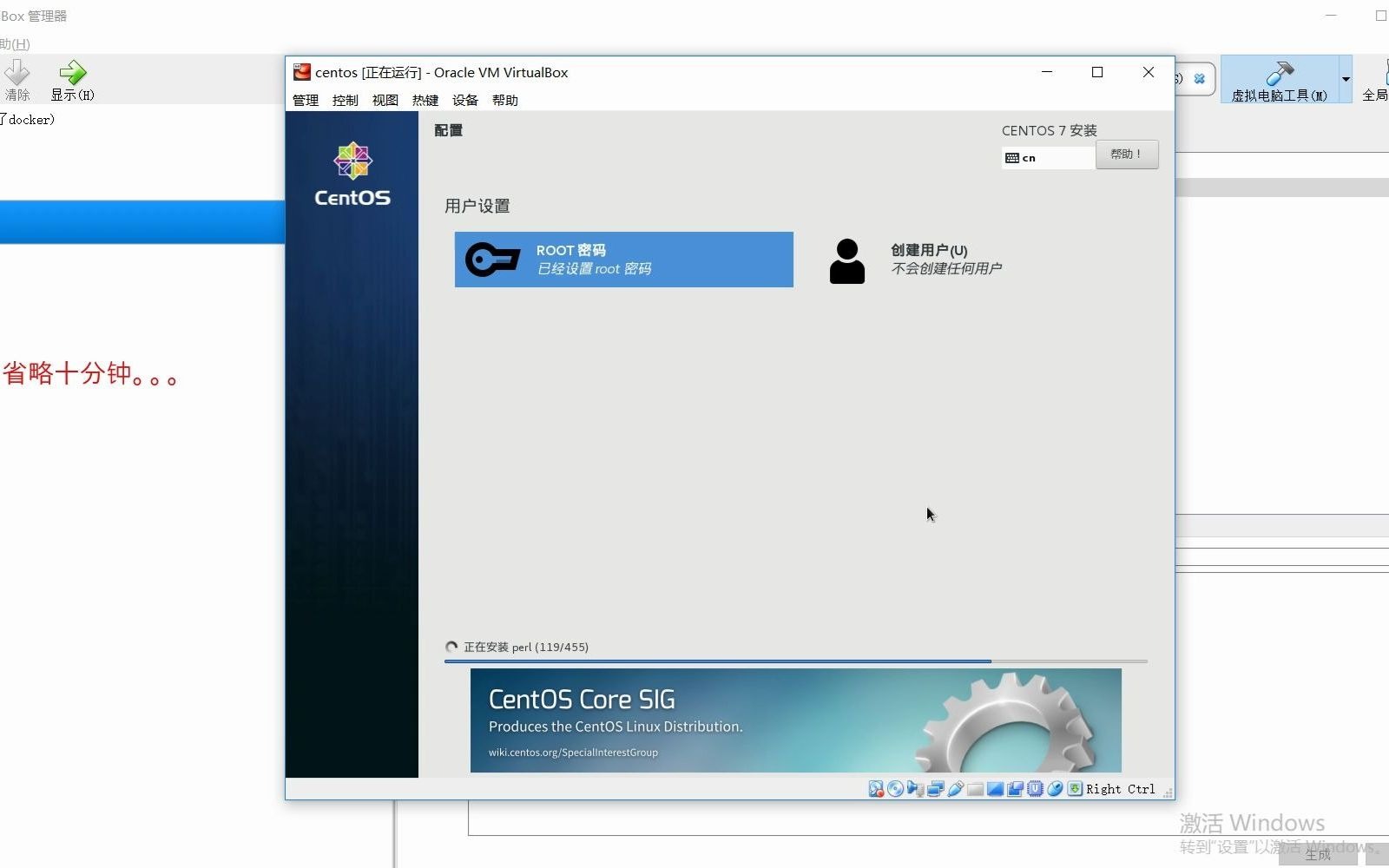Click the shared folders status icon
1389x868 pixels.
click(976, 788)
